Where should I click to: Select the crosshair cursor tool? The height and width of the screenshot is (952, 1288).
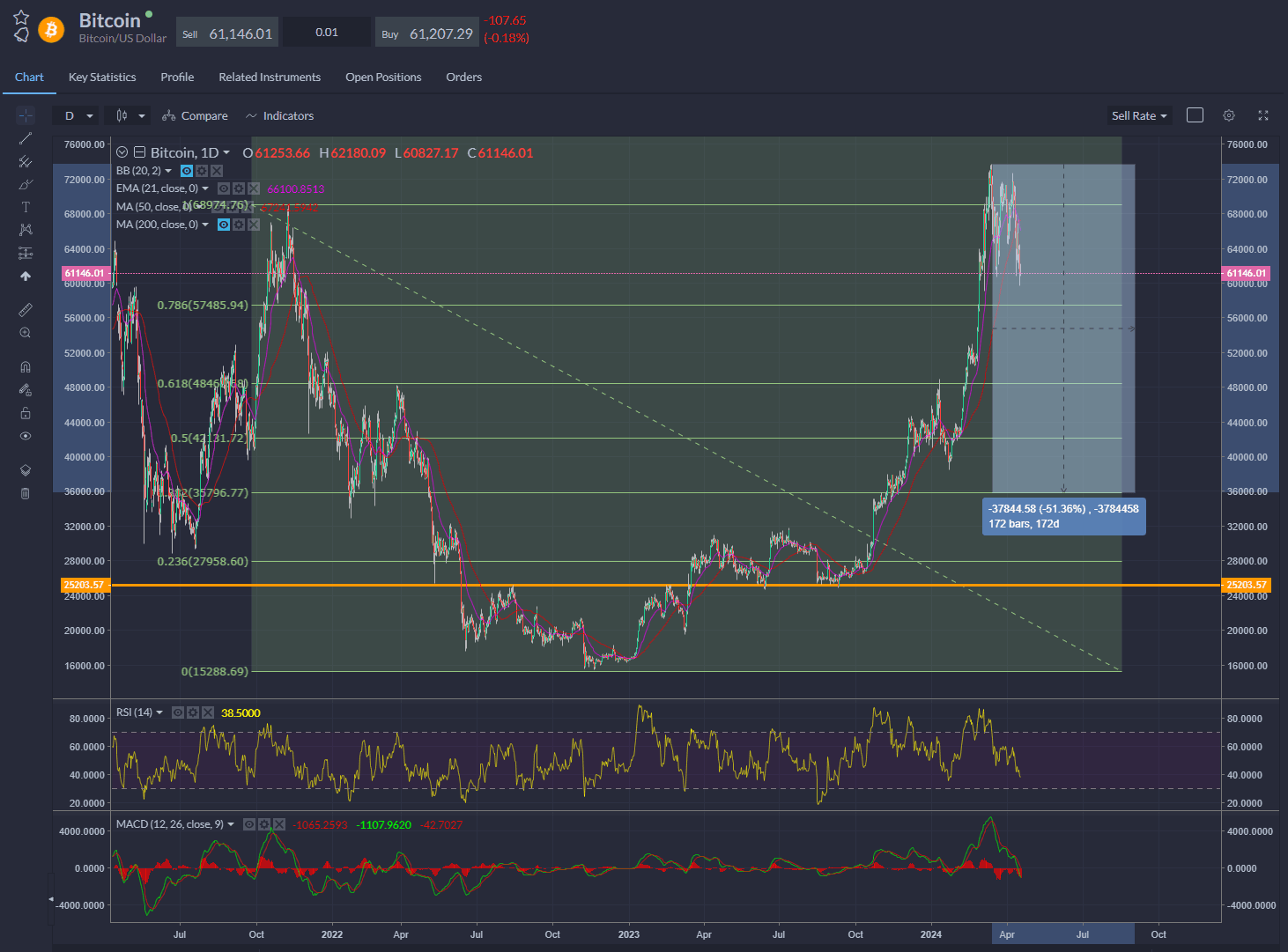pos(26,115)
